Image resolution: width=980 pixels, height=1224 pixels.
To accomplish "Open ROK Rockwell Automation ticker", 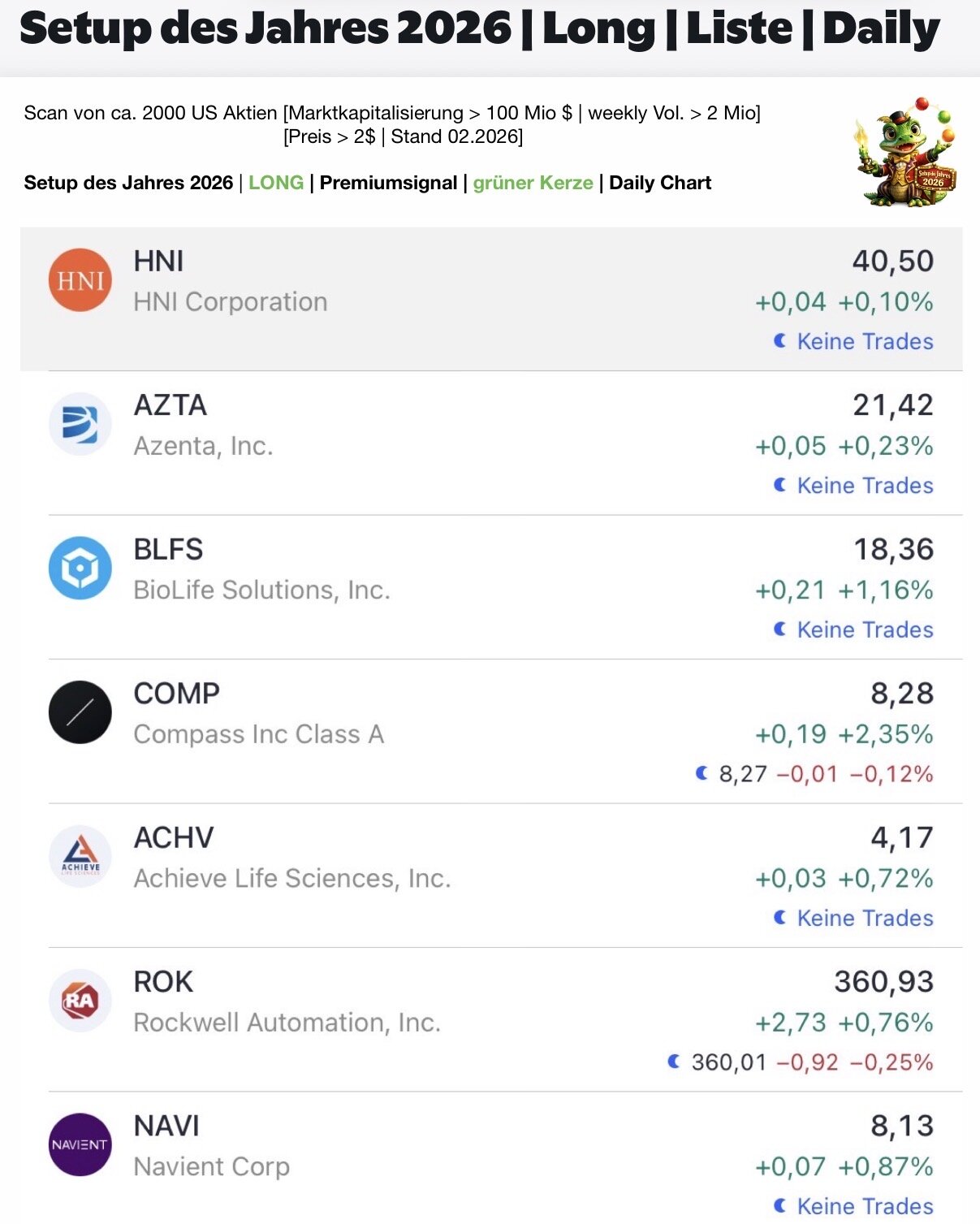I will (163, 982).
